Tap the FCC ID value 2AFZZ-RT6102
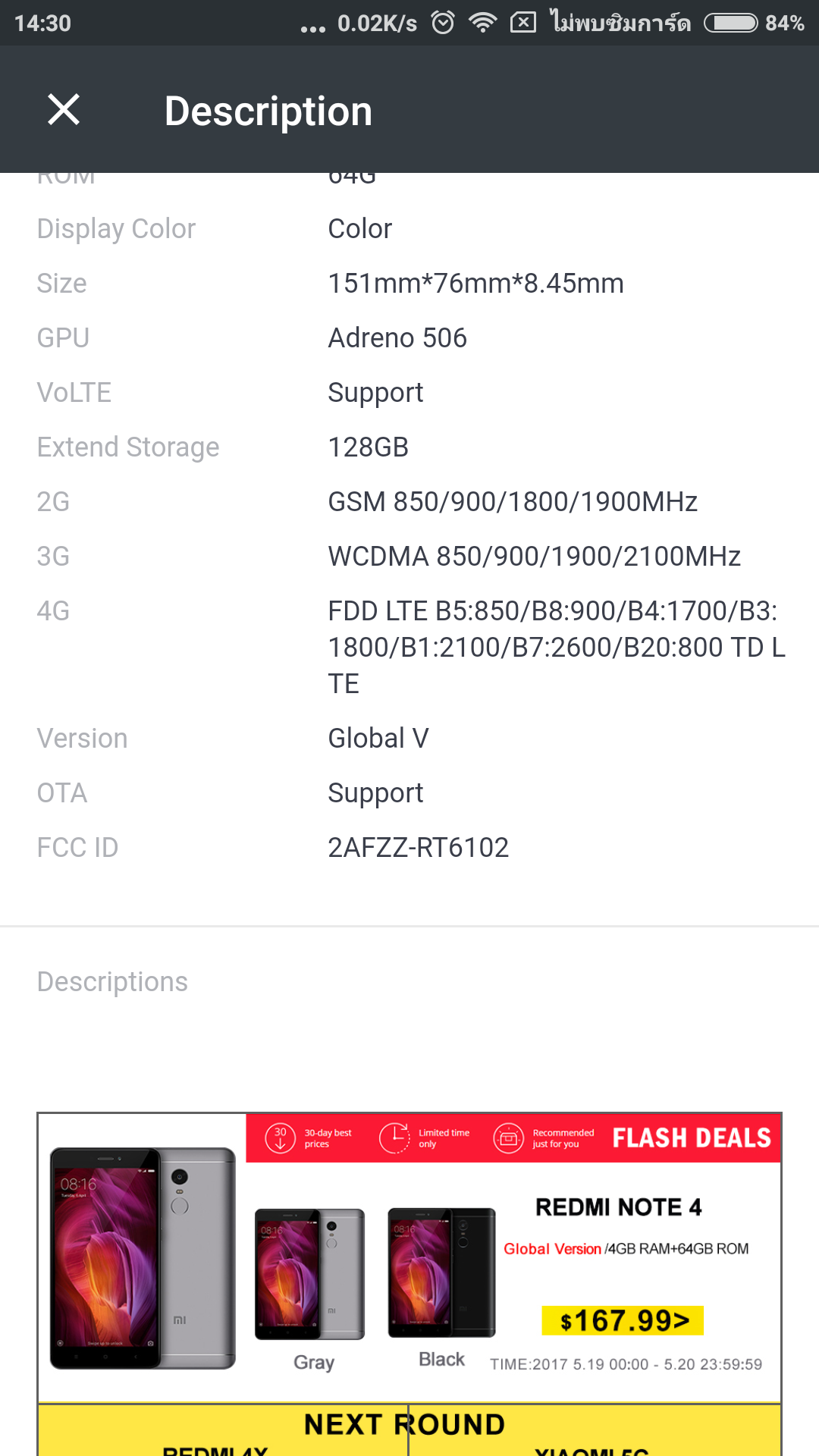Image resolution: width=819 pixels, height=1456 pixels. click(418, 847)
